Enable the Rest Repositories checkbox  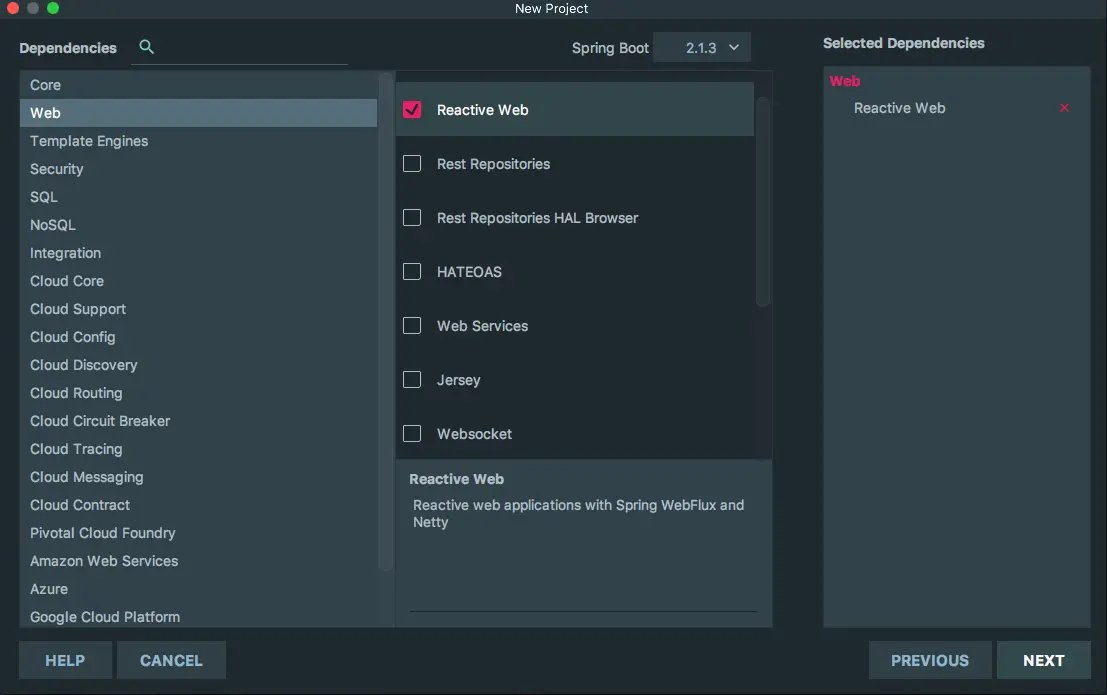[412, 164]
